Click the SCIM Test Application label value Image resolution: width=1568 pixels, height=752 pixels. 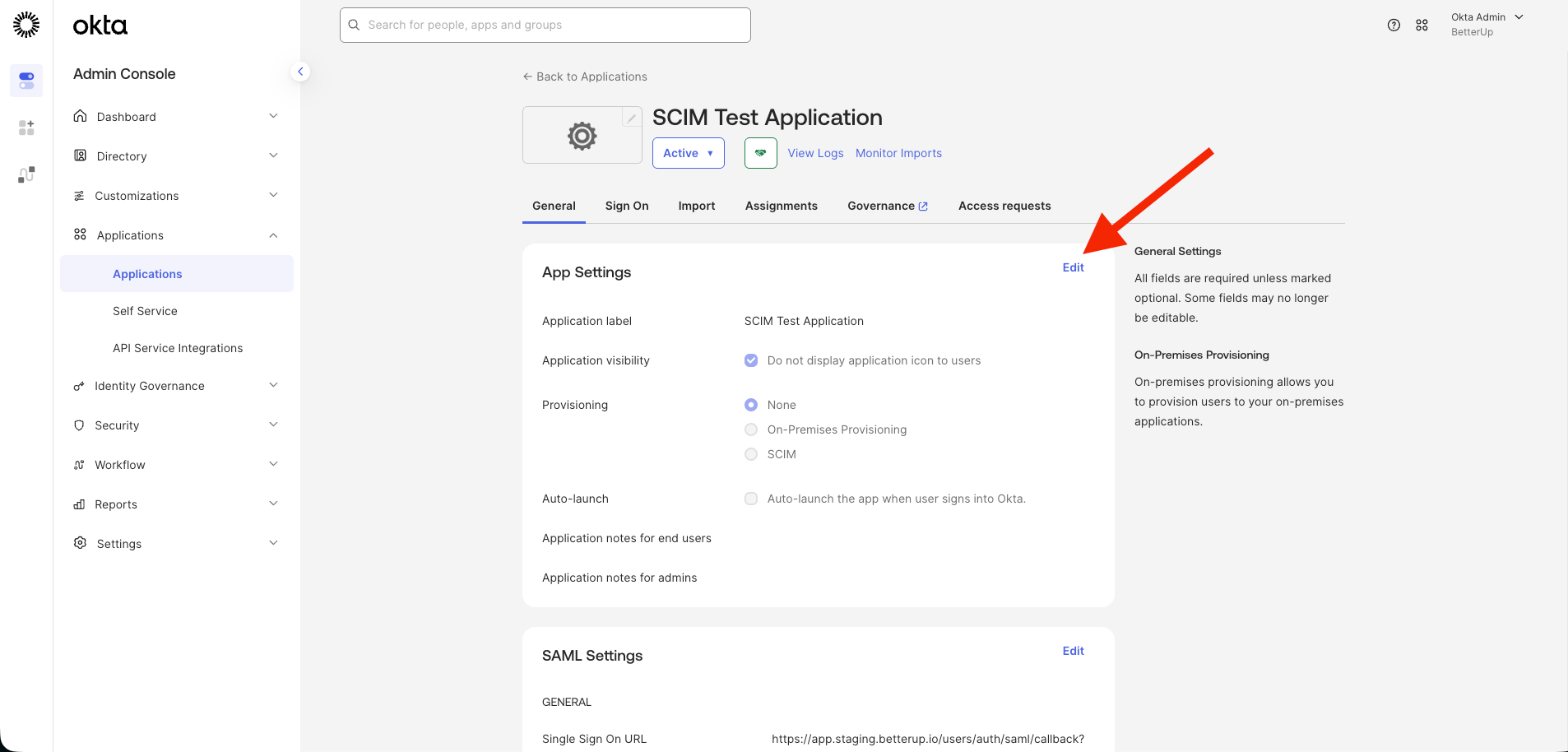[804, 321]
